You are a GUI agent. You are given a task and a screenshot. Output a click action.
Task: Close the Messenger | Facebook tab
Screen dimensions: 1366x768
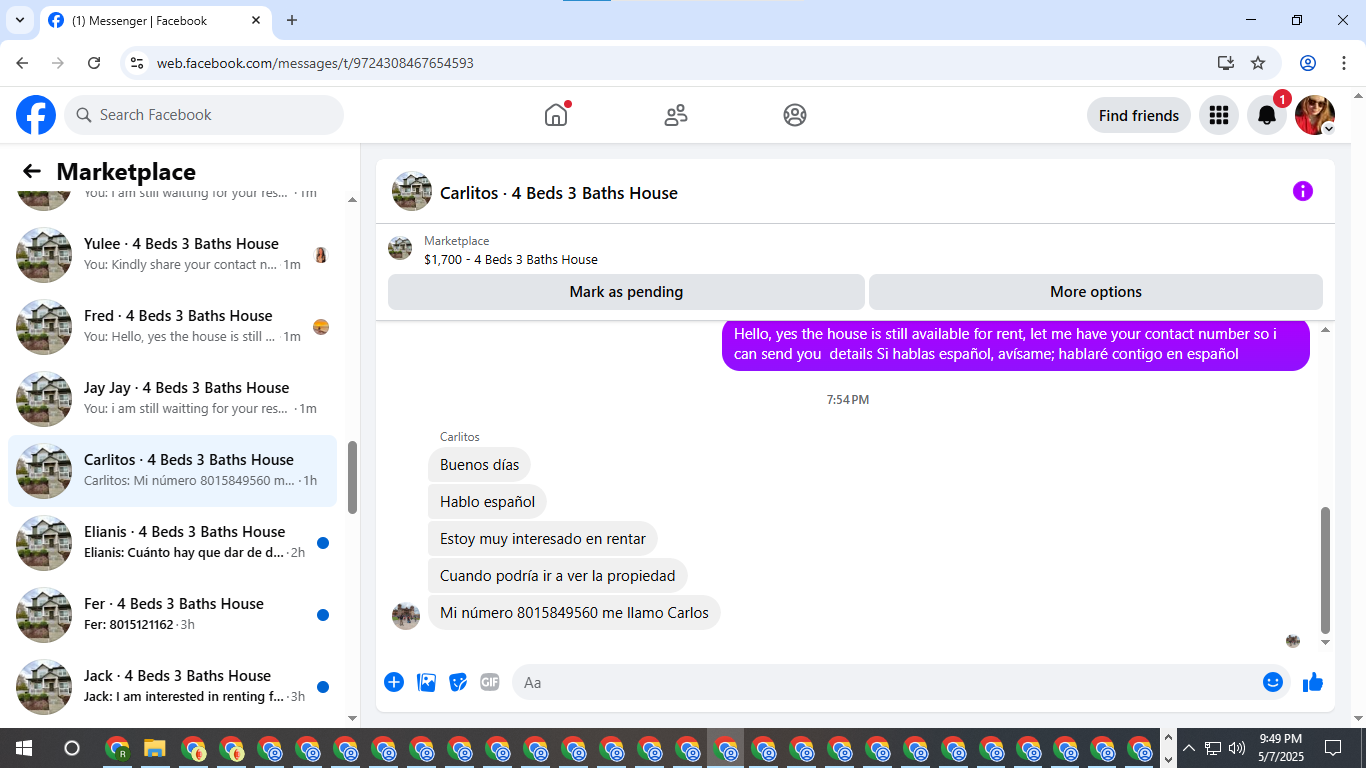coord(256,20)
